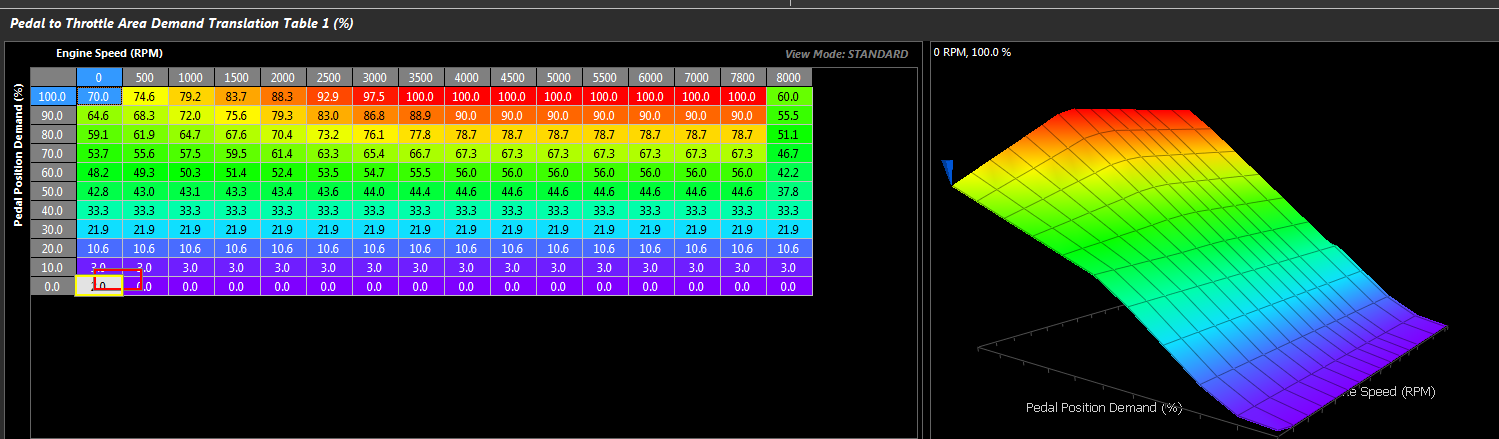Click the Pedal to Throttle Area Demand table title
The image size is (1499, 439).
pyautogui.click(x=181, y=22)
